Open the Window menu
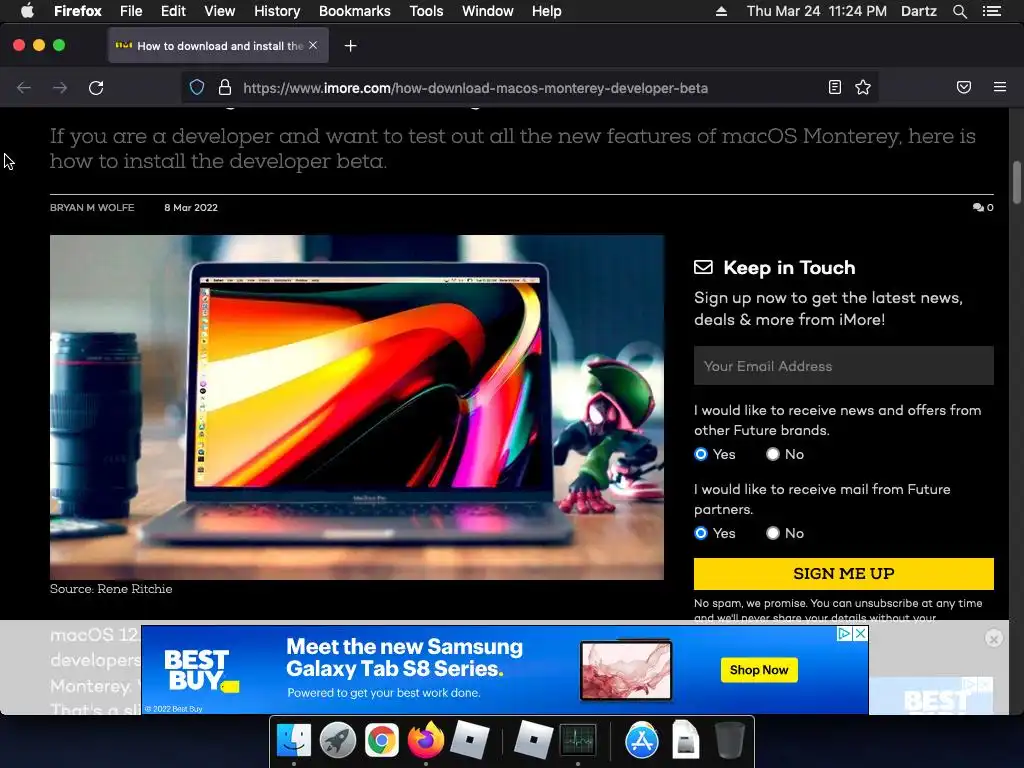This screenshot has width=1024, height=768. point(488,11)
